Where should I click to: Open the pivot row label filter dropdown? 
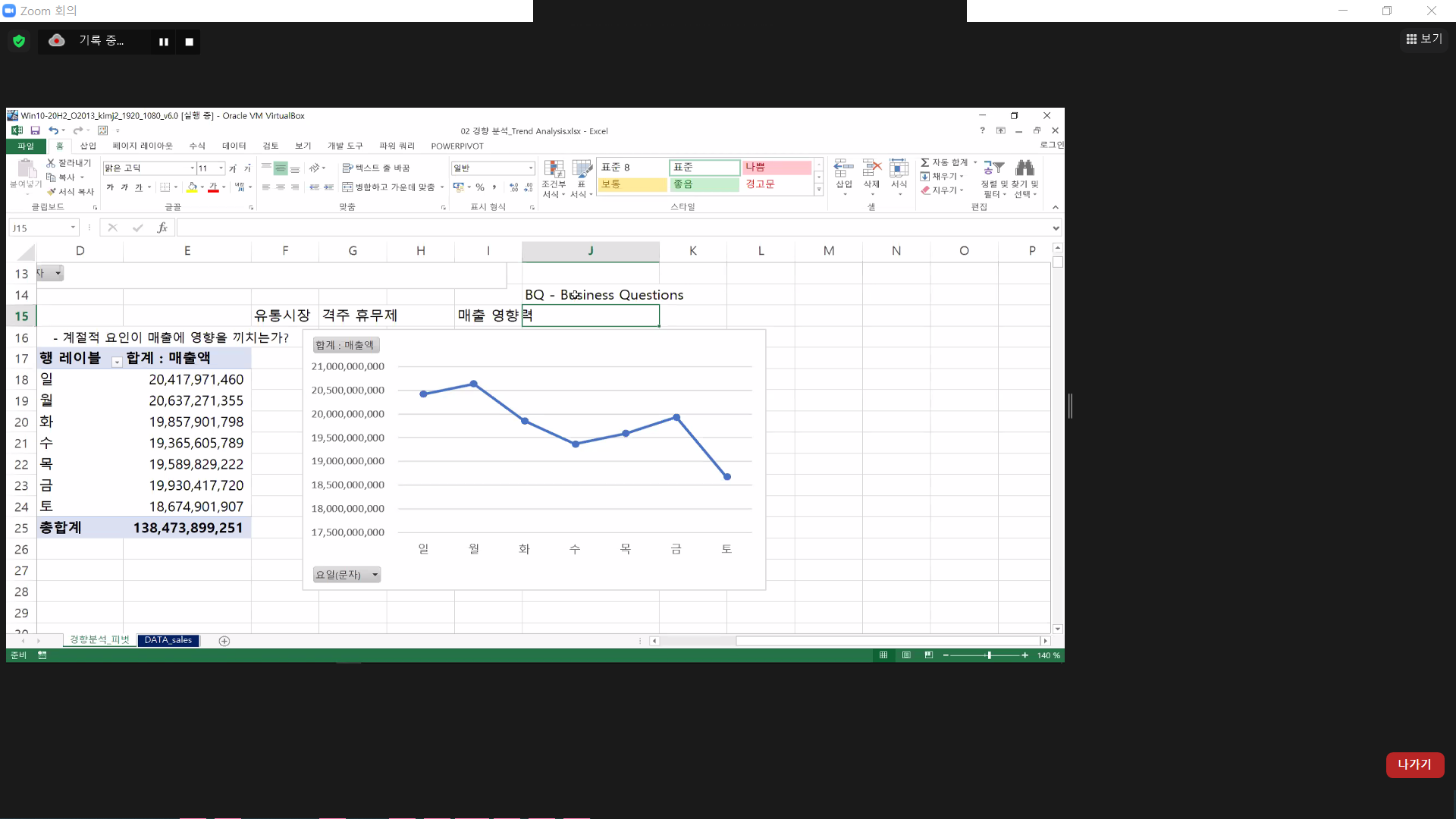(117, 362)
